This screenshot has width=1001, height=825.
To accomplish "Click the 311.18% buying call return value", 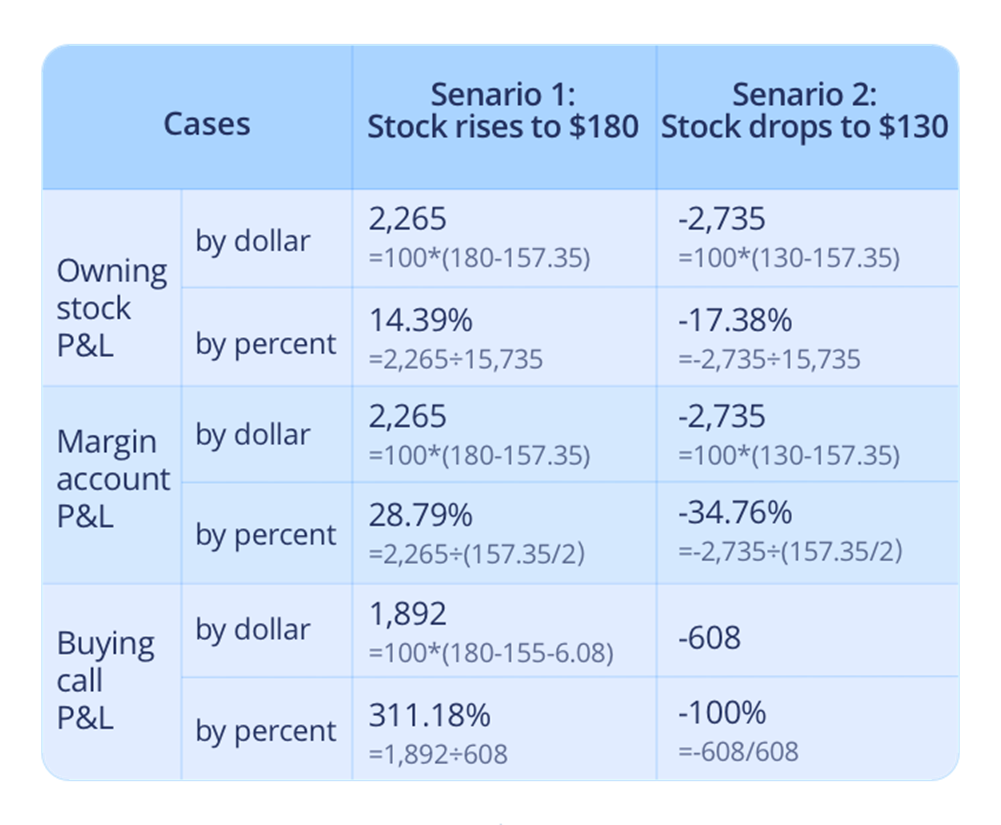I will 430,714.
